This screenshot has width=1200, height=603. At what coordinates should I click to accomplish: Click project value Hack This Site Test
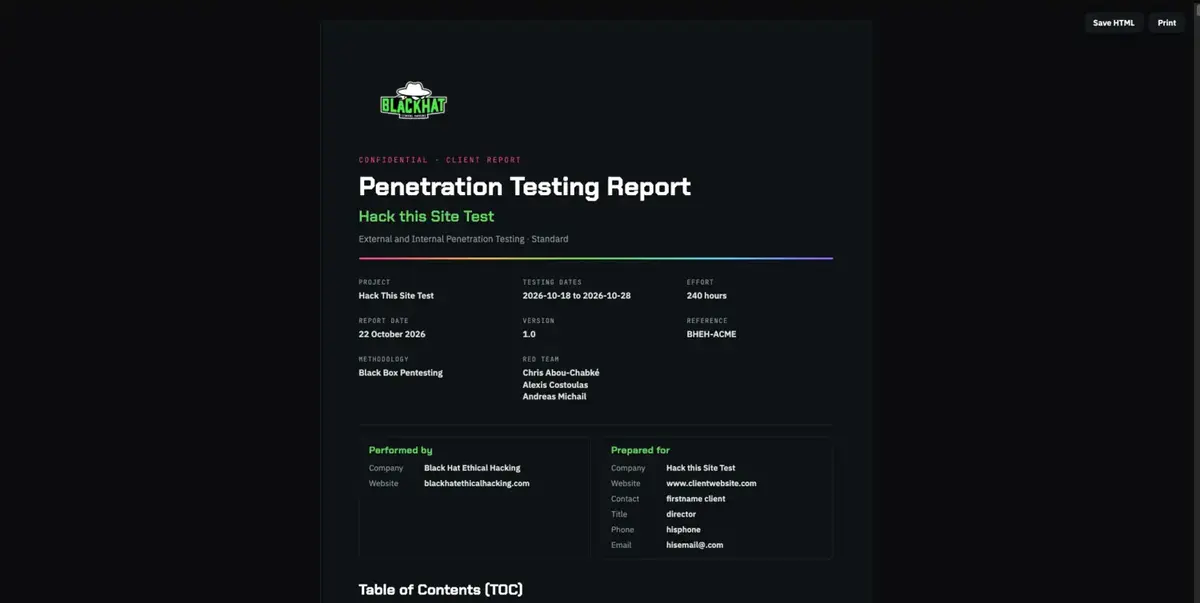click(x=396, y=296)
